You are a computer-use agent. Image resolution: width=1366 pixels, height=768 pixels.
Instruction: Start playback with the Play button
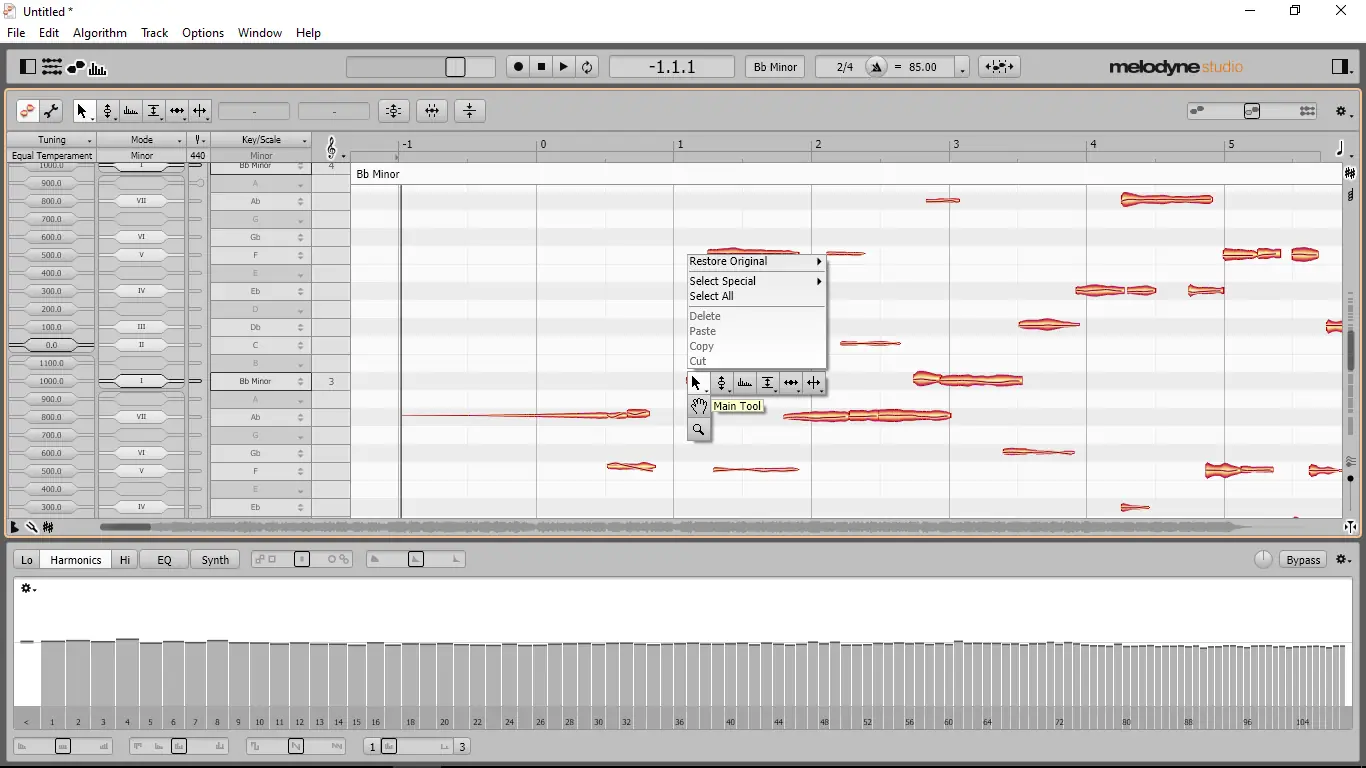click(564, 67)
